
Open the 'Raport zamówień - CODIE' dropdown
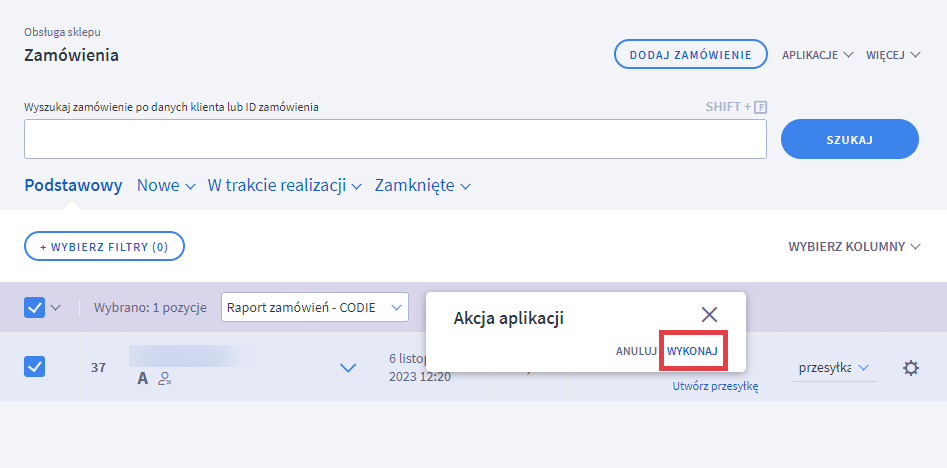pyautogui.click(x=314, y=307)
